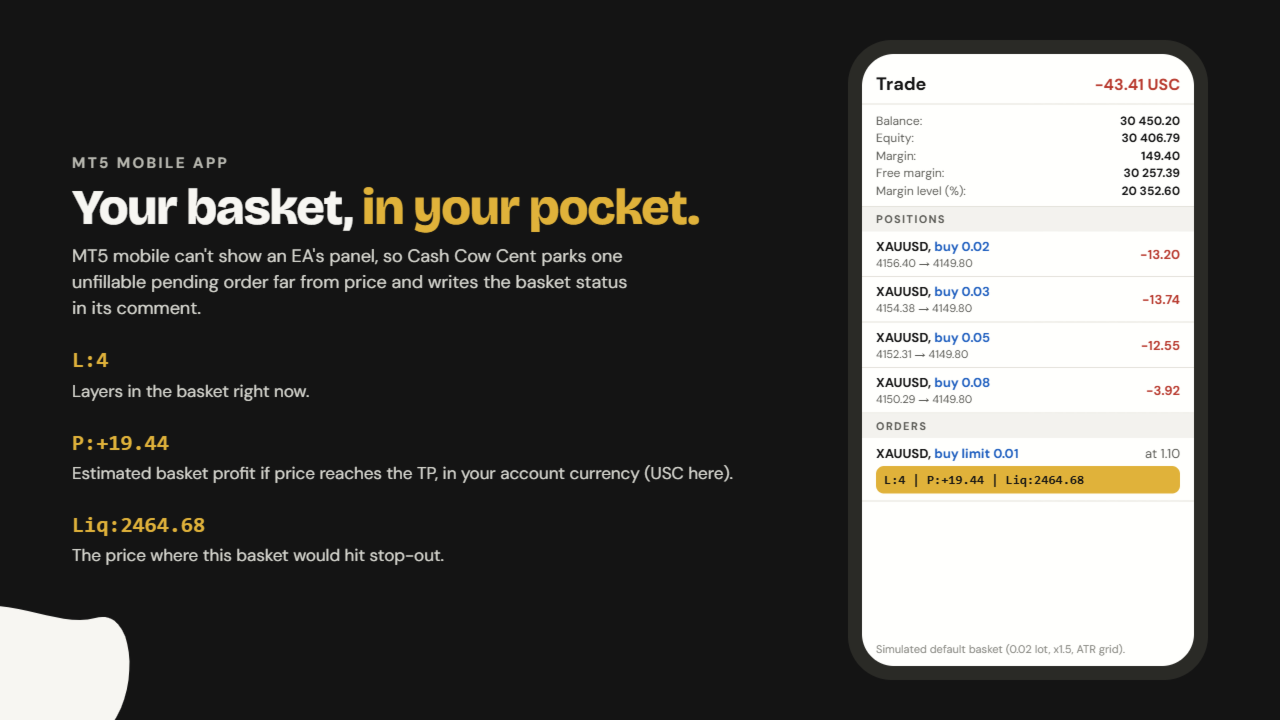Screen dimensions: 1280x720
Task: Select the XAUUSD buy 0.03 position row
Action: point(1028,300)
